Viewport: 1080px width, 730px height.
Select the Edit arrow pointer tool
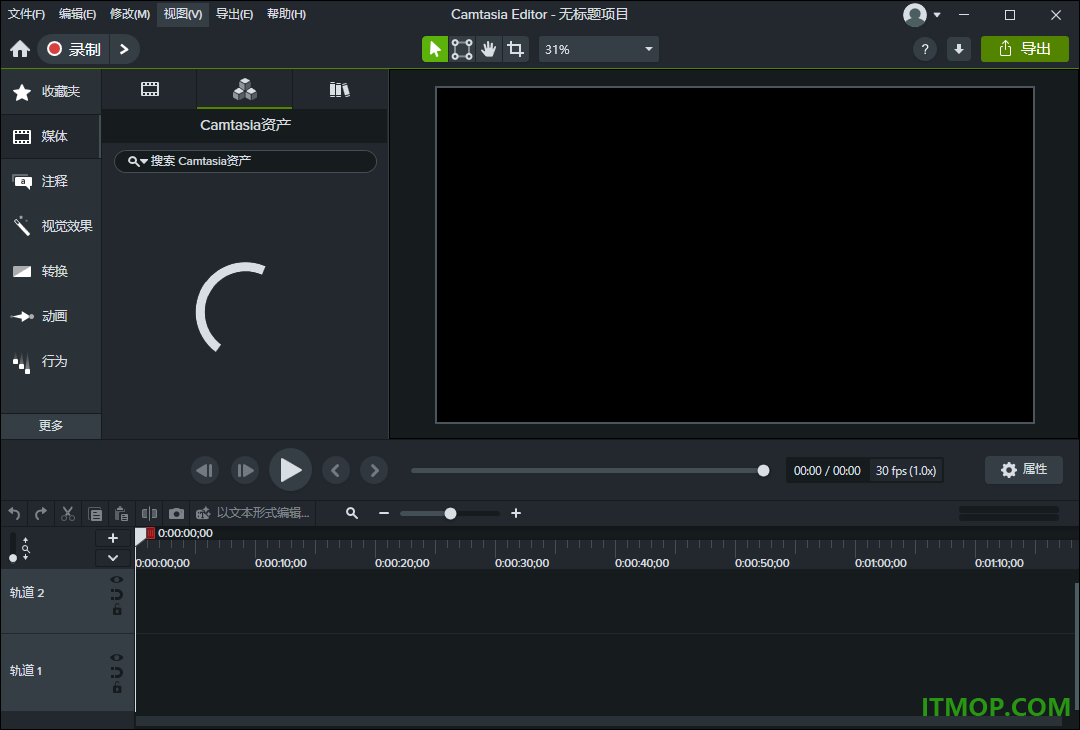tap(435, 49)
